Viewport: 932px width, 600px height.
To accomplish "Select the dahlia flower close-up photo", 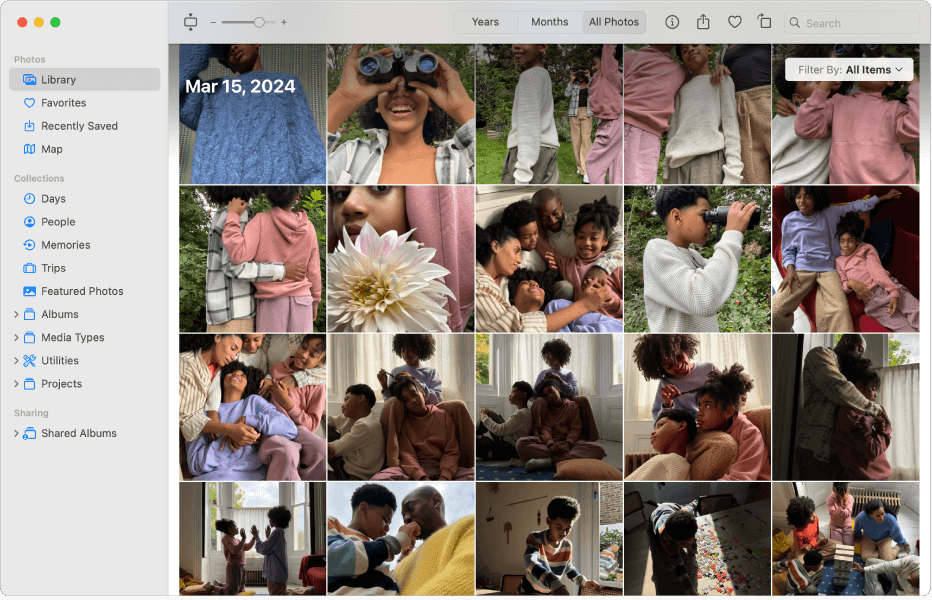I will click(401, 259).
